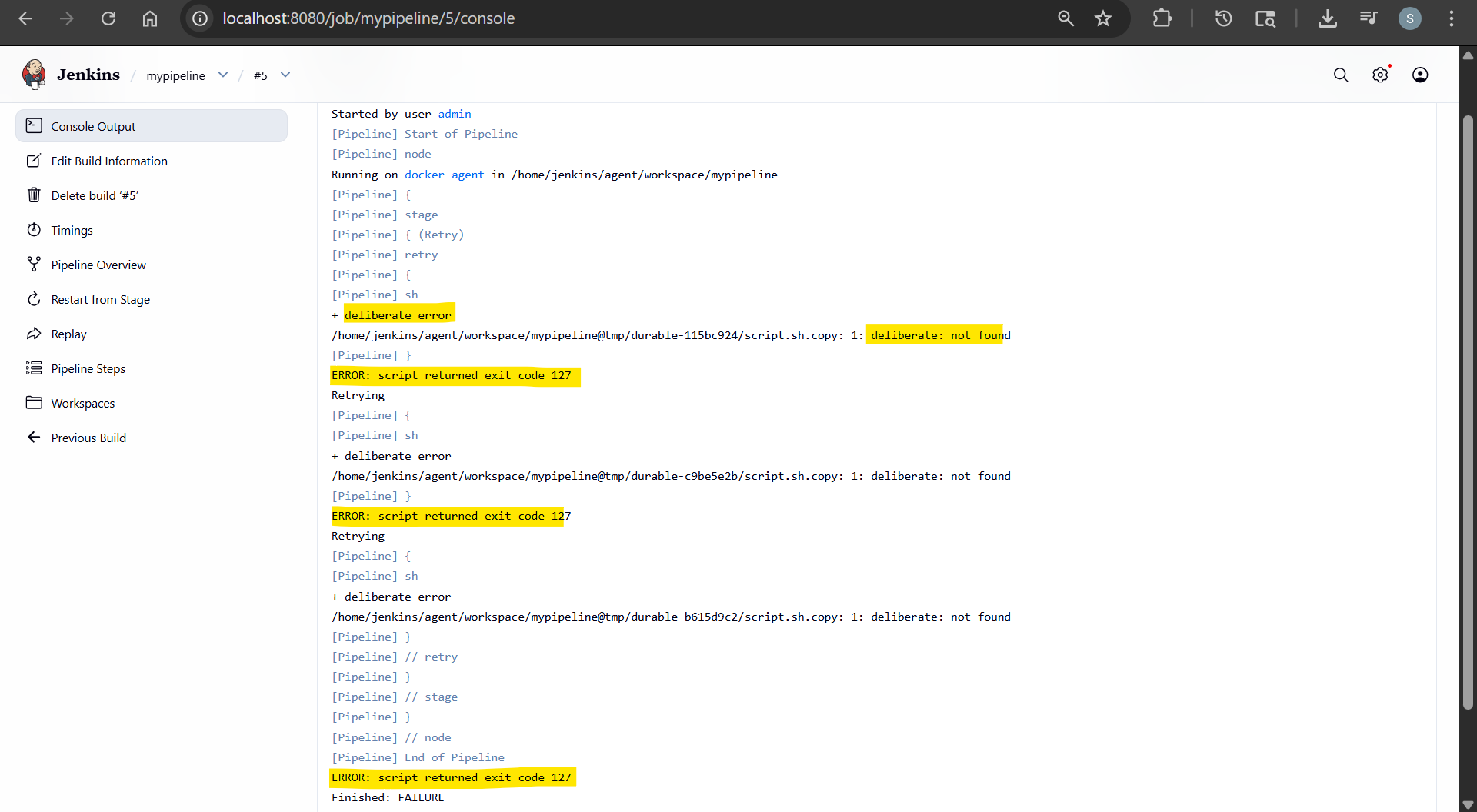Open Manage Jenkins gear icon
The width and height of the screenshot is (1477, 812).
[1381, 75]
